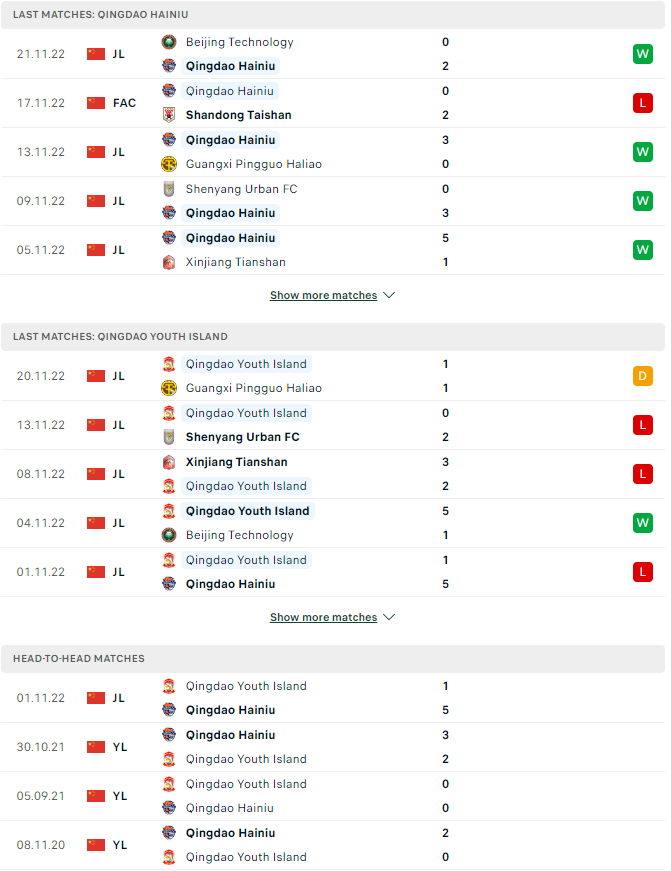Click the Xinjiang Tianshan logo in the 05.11.22 match
Image resolution: width=671 pixels, height=871 pixels.
169,262
